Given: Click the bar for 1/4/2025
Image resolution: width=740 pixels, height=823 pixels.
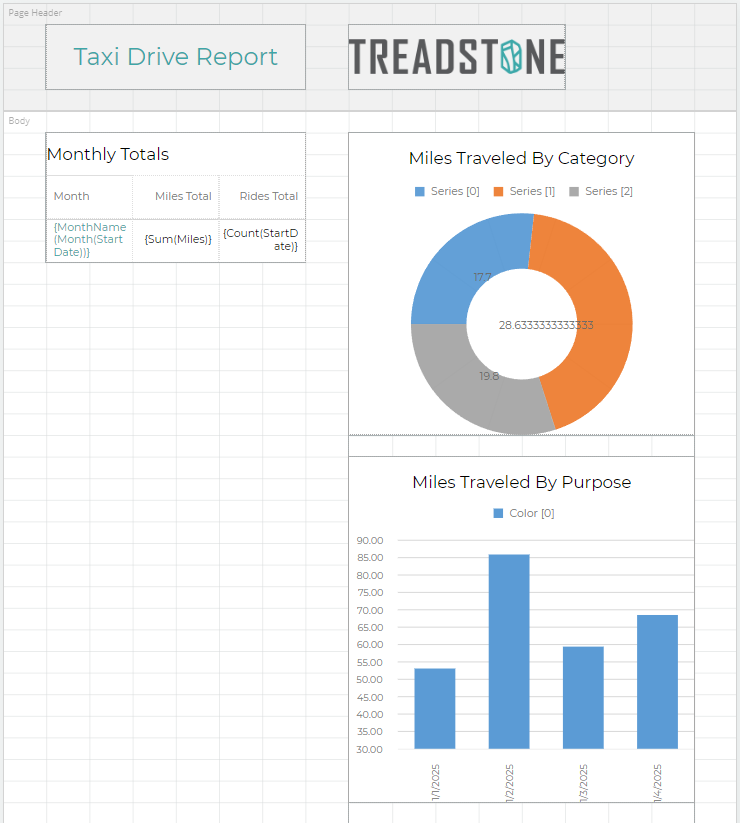Looking at the screenshot, I should click(x=657, y=680).
